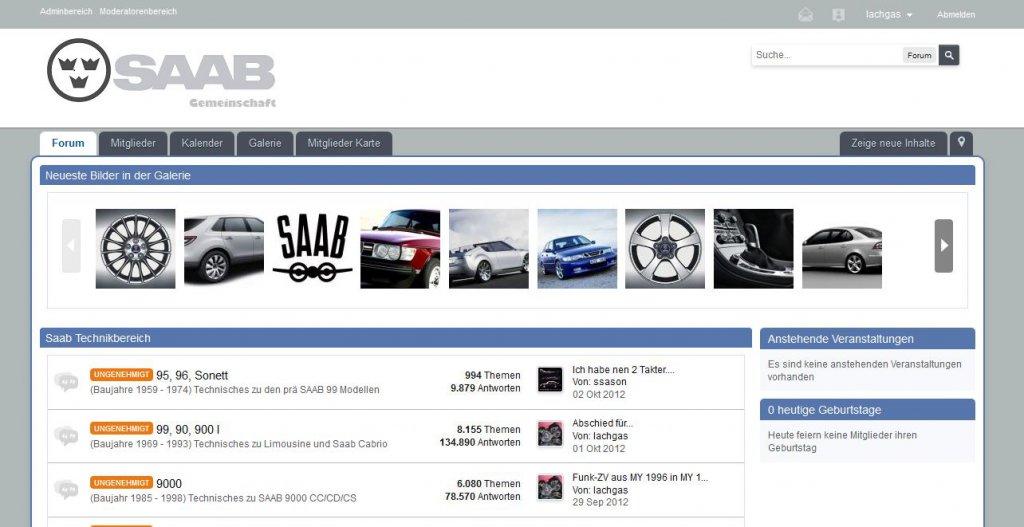Click lachgas's avatar in the 9000 row
The image size is (1024, 527).
550,487
